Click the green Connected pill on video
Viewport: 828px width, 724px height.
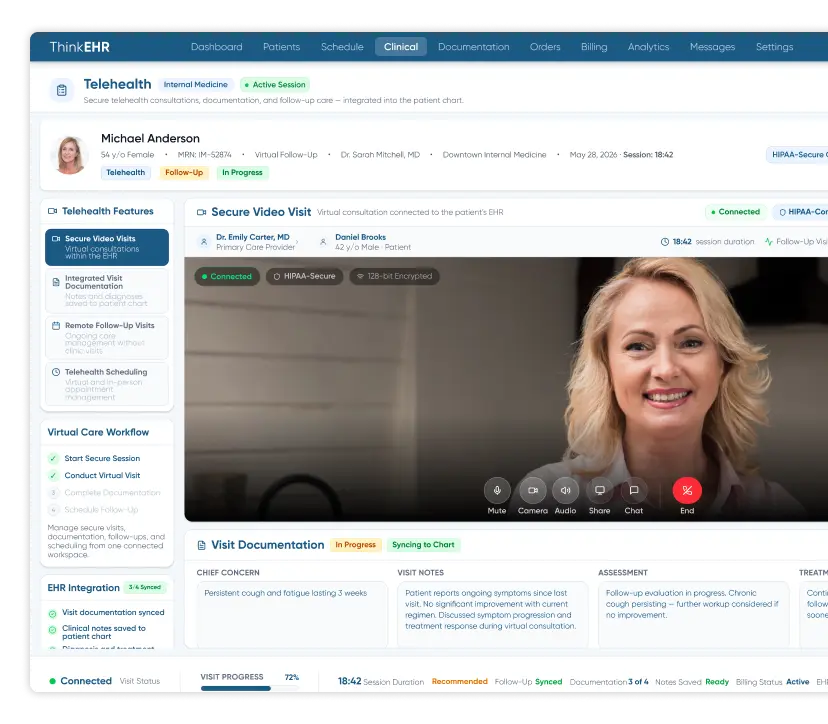(227, 276)
